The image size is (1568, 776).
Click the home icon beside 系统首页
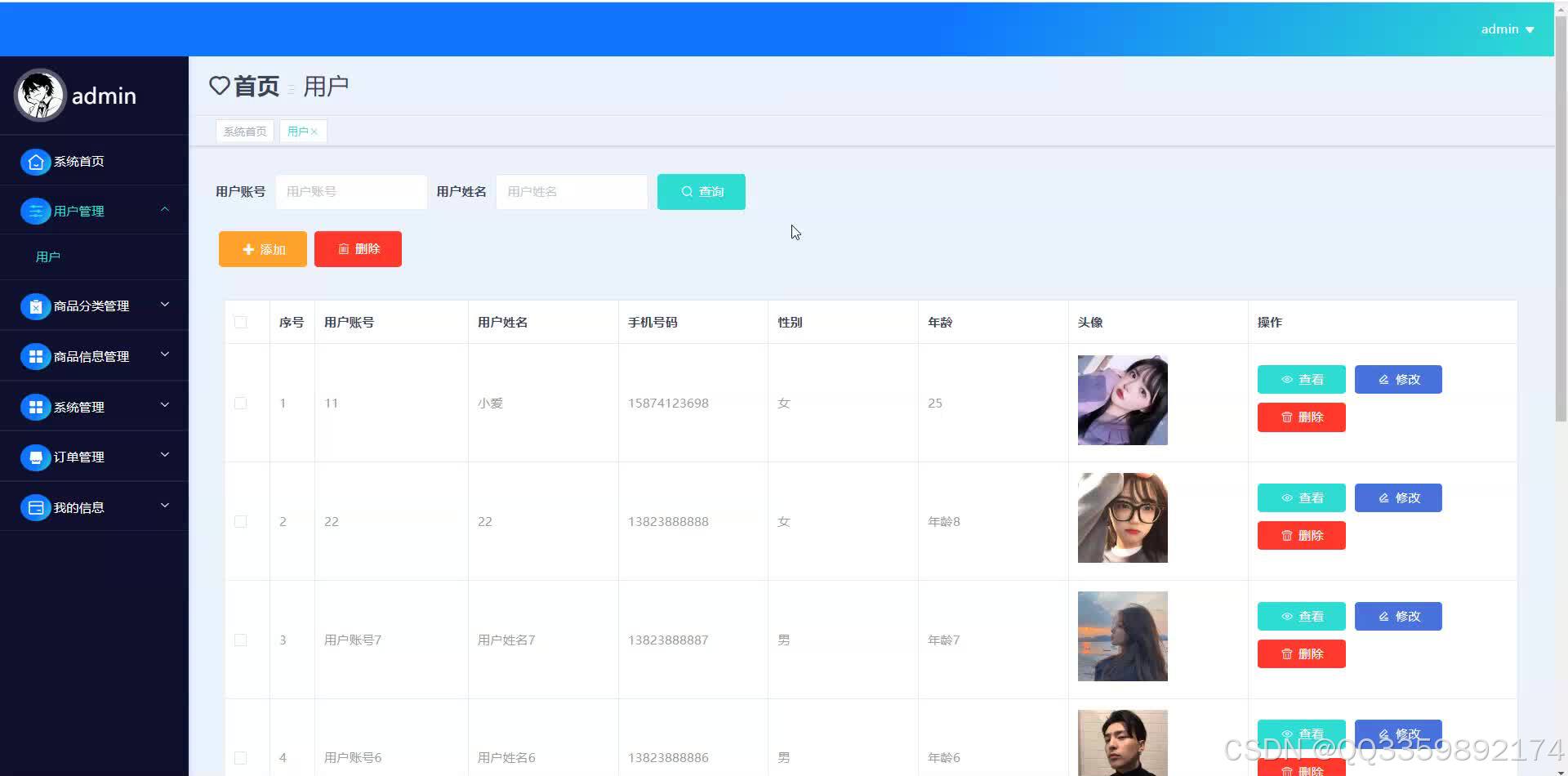35,162
